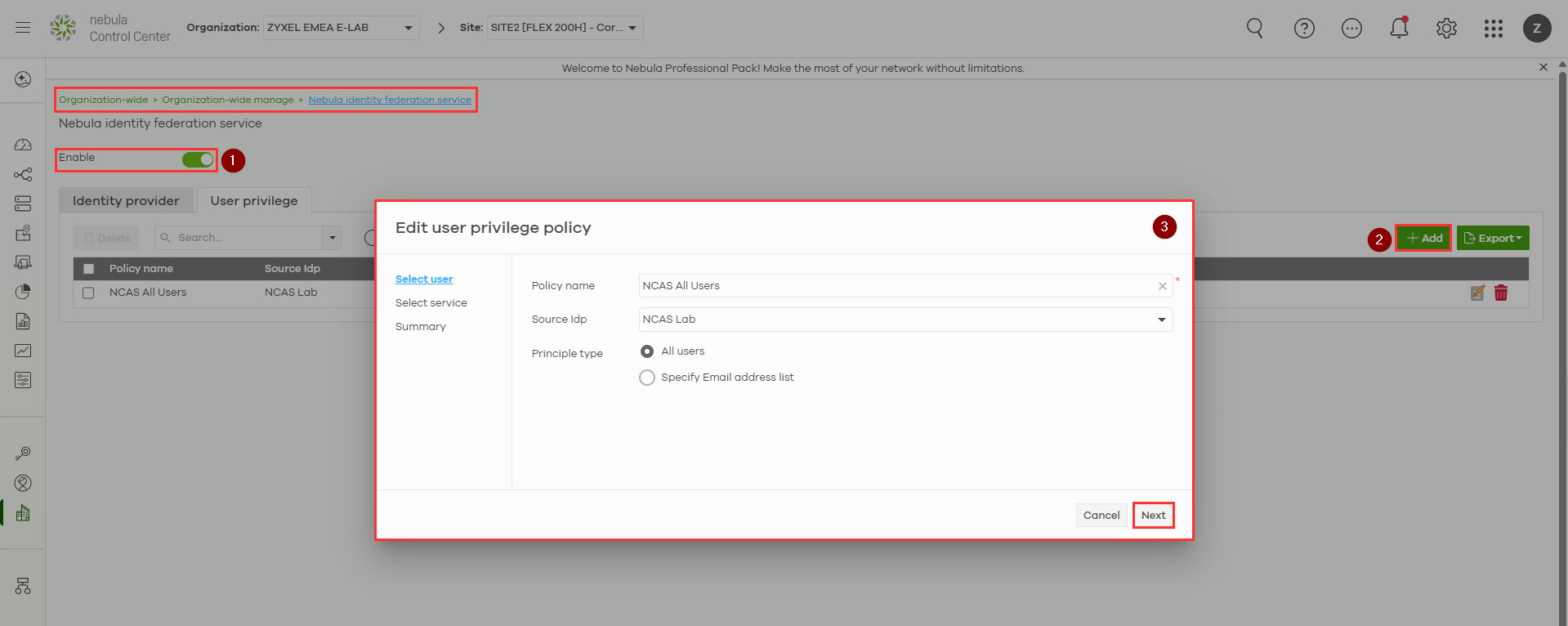The image size is (1568, 626).
Task: Edit the NCAS All Users policy row
Action: (1477, 293)
